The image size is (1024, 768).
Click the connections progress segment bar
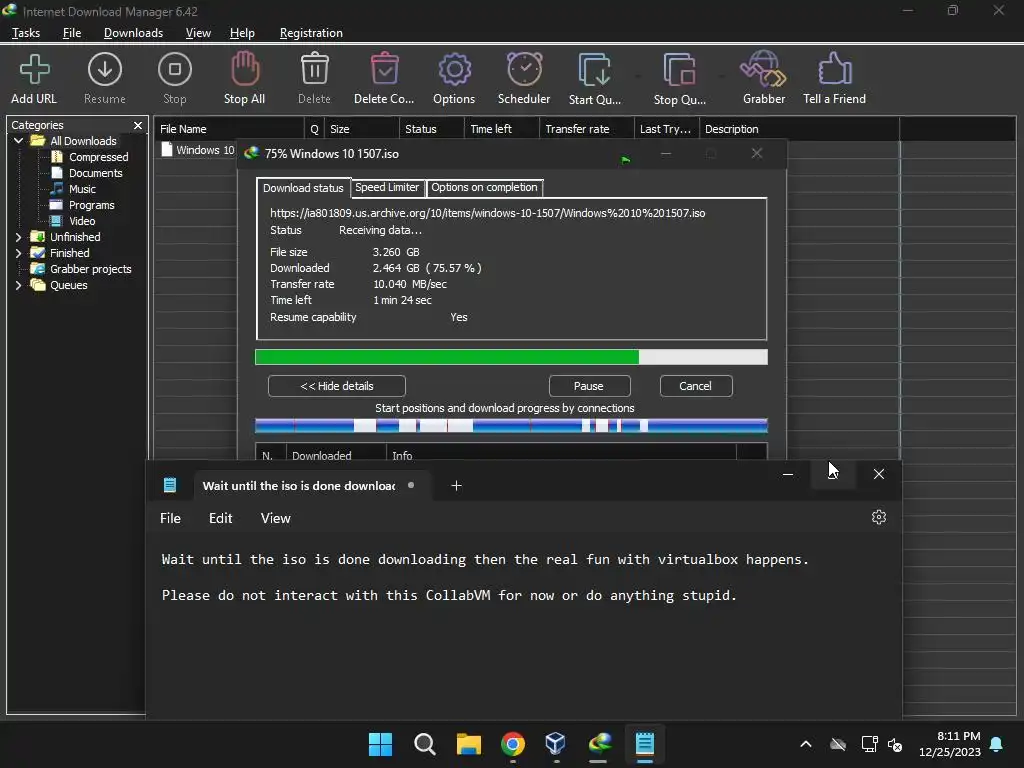(x=511, y=426)
